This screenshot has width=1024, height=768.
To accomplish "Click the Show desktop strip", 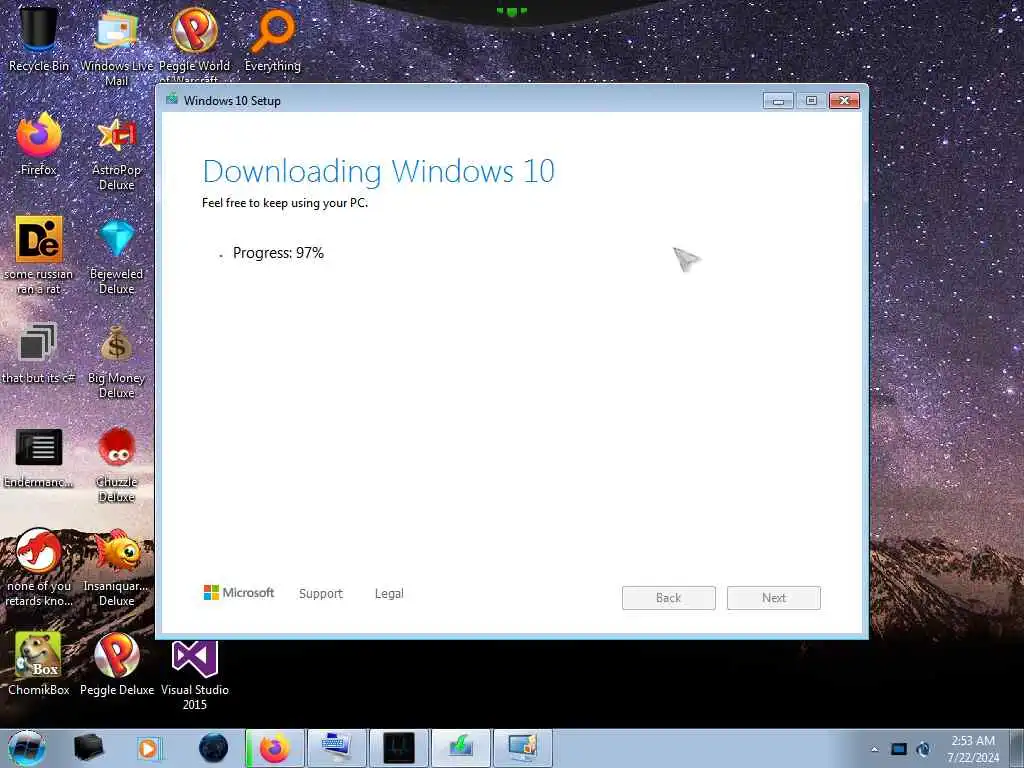I will 1017,748.
